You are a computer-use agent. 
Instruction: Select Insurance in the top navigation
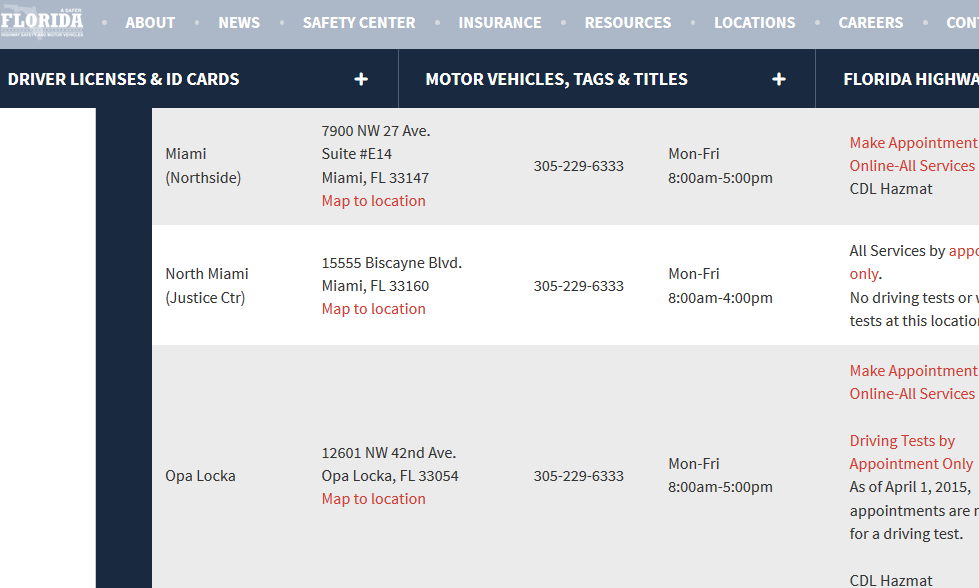point(500,22)
